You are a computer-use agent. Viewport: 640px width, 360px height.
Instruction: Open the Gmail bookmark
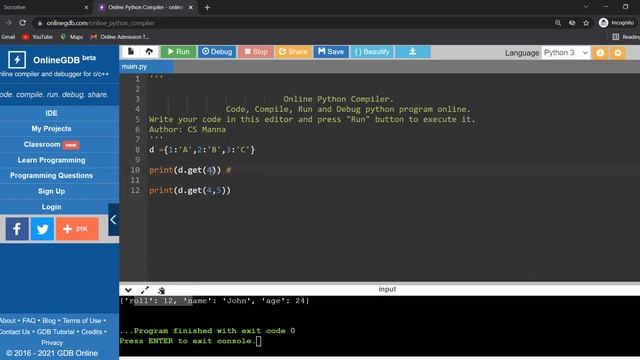tap(8, 37)
